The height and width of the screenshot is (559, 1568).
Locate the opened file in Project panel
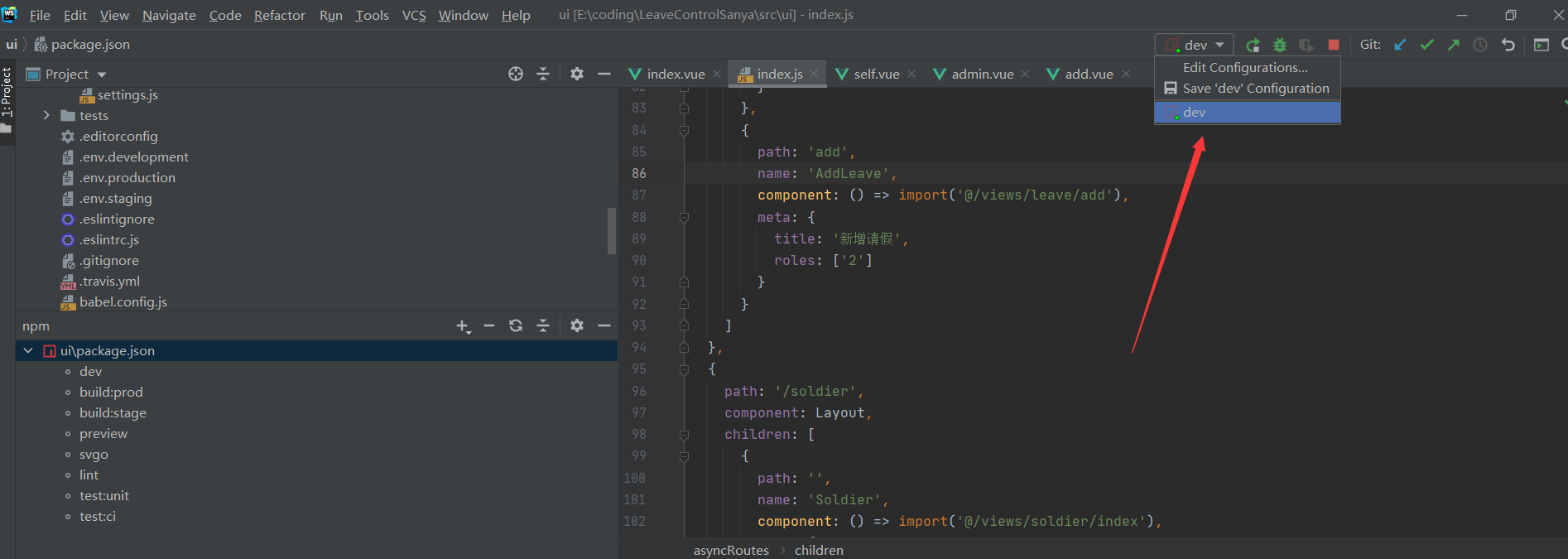(516, 74)
